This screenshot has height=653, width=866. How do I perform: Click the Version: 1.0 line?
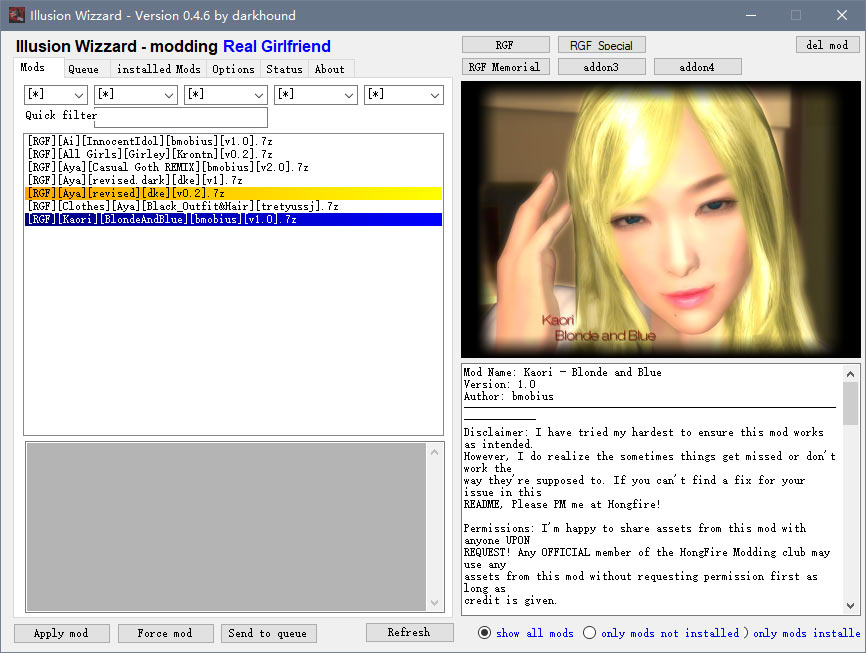[x=499, y=385]
